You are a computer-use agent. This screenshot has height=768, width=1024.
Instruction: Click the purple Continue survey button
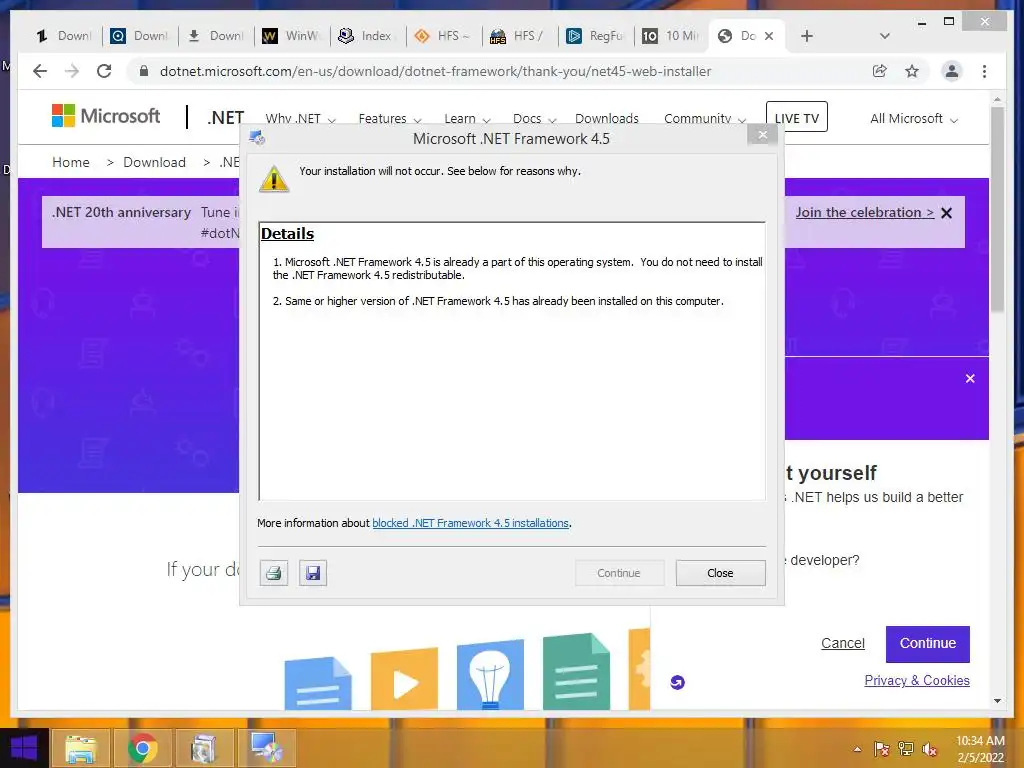pyautogui.click(x=927, y=643)
